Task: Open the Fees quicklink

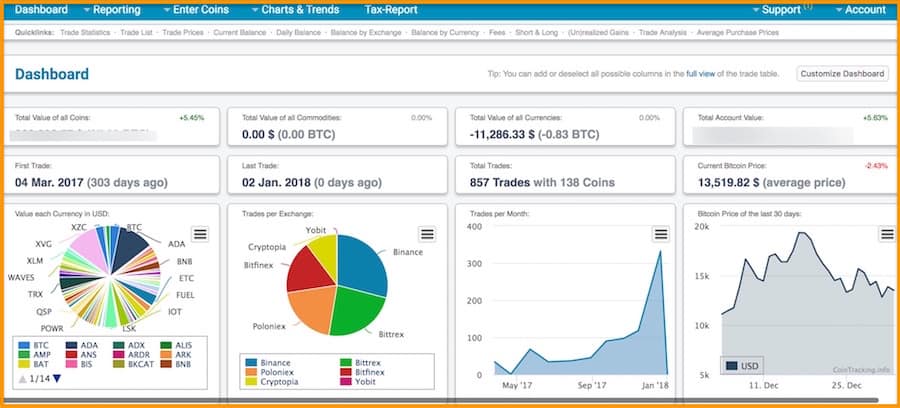Action: [x=497, y=33]
